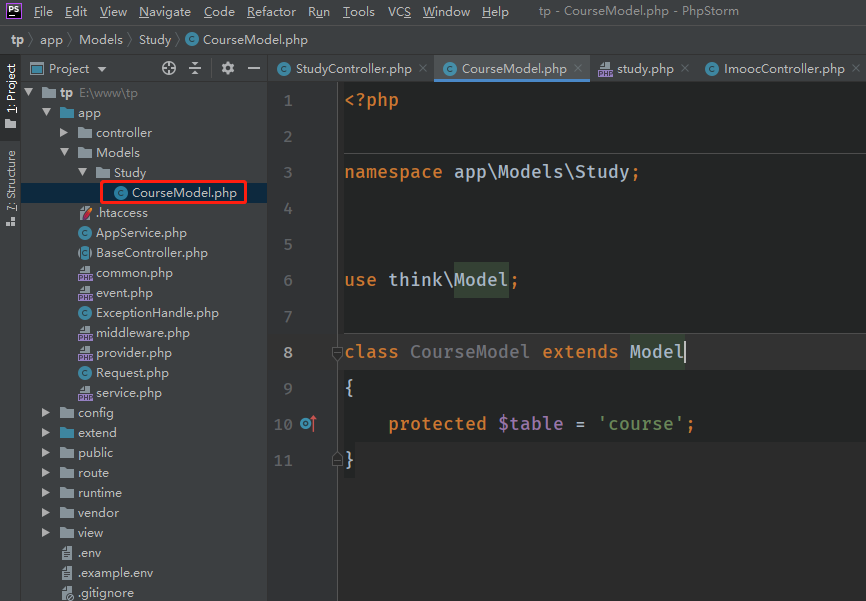Viewport: 866px width, 601px height.
Task: Switch to the StudyController.php tab
Action: 351,68
